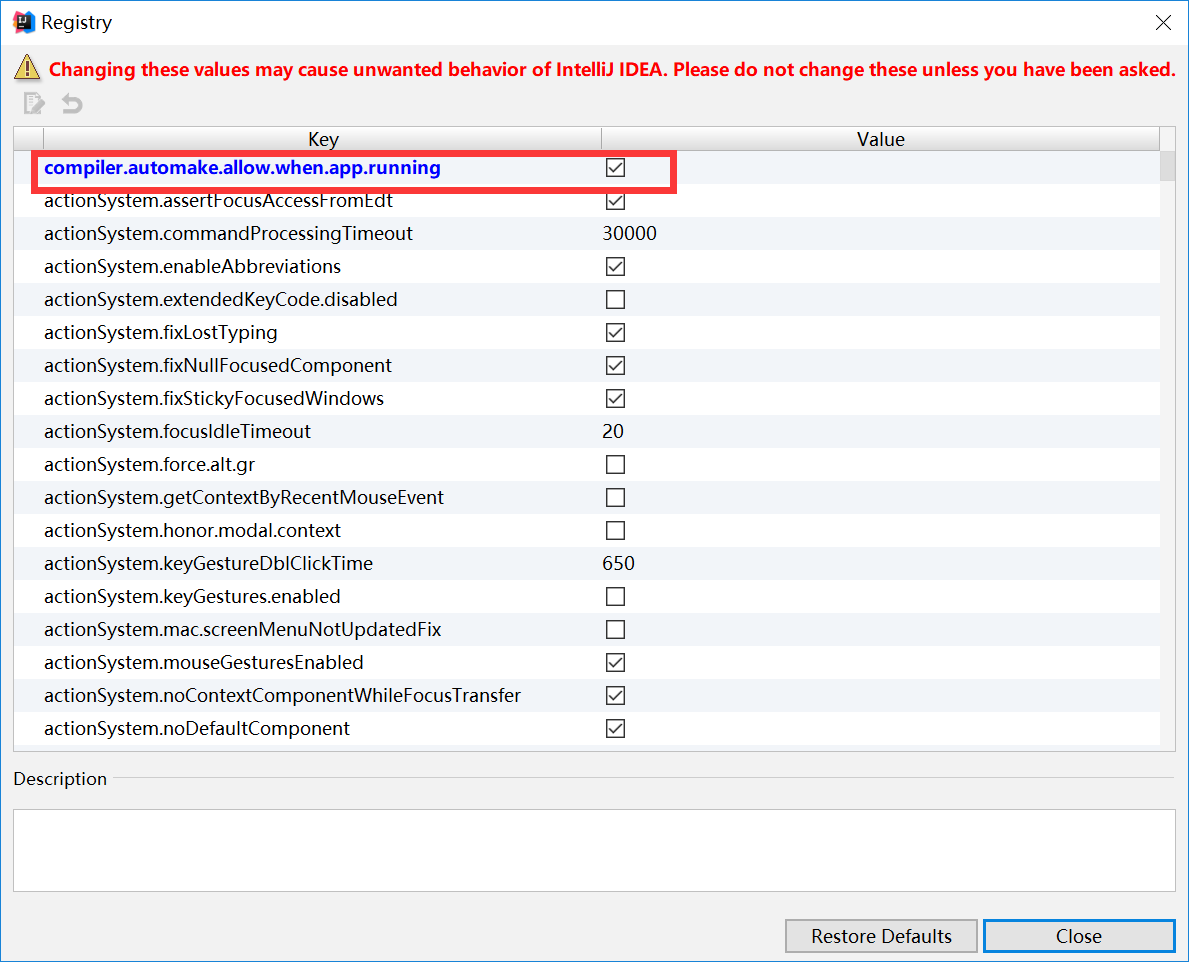The image size is (1189, 962).
Task: Select the actionSystem.fixNullFocusedComponent key name
Action: [x=218, y=365]
